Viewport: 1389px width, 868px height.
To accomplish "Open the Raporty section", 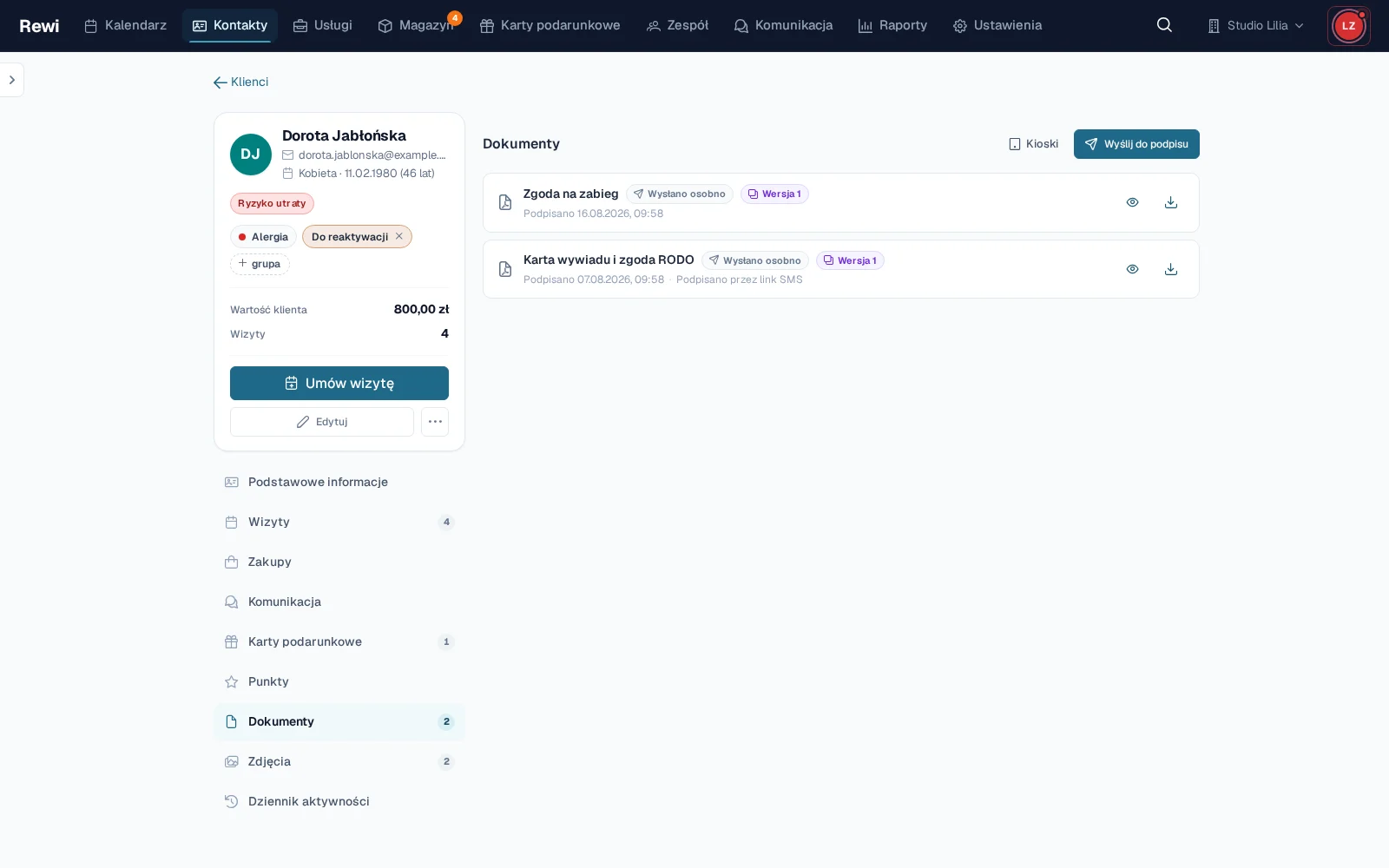I will click(x=892, y=25).
